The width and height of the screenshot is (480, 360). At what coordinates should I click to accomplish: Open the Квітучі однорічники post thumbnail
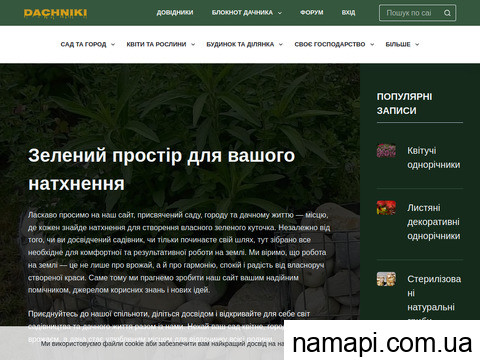(x=386, y=151)
